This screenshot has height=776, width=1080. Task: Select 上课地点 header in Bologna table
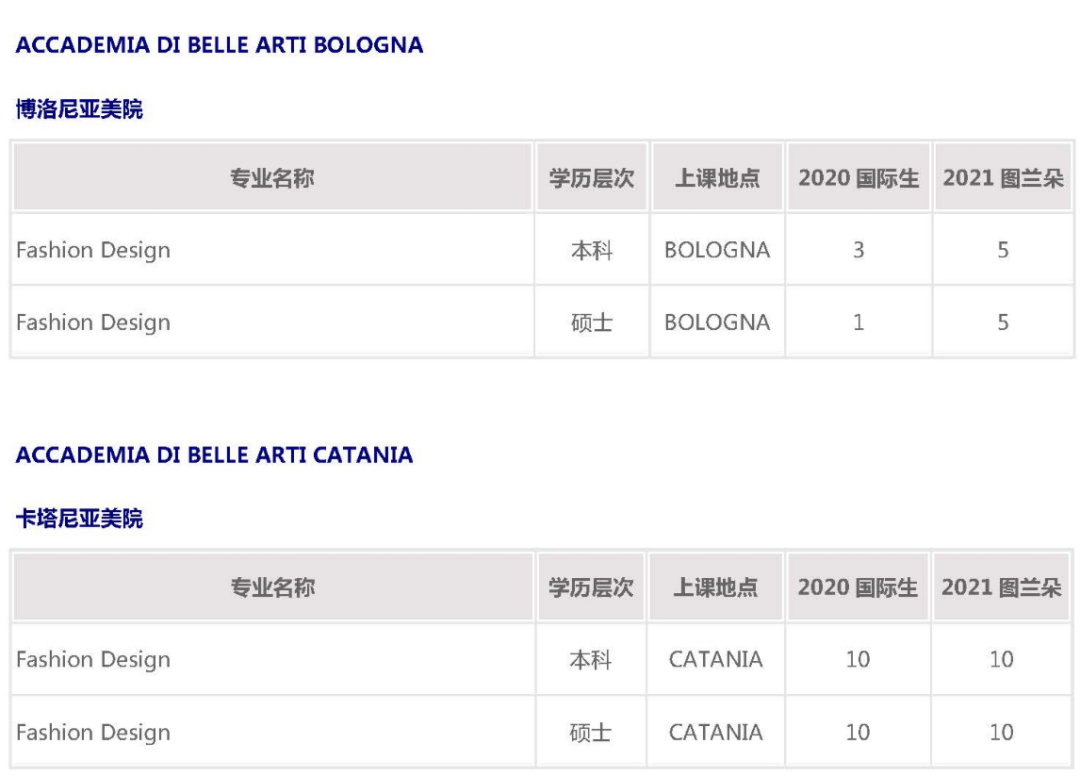[x=717, y=178]
